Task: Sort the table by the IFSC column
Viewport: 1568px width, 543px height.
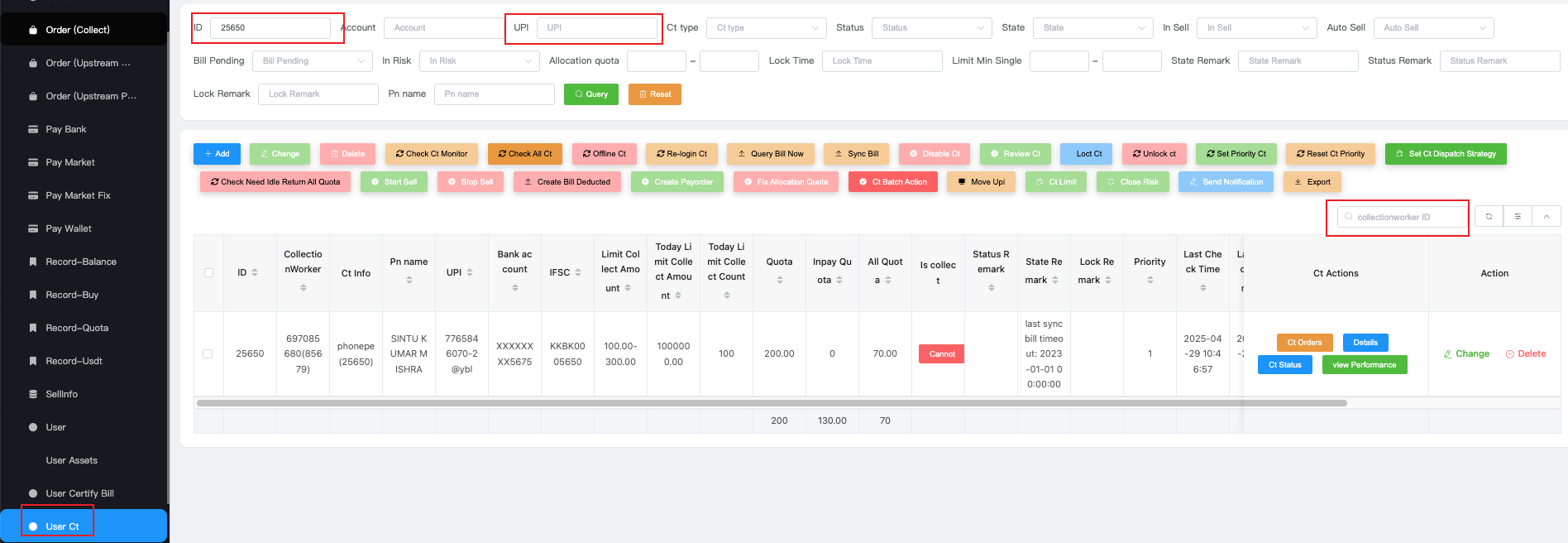Action: coord(578,272)
